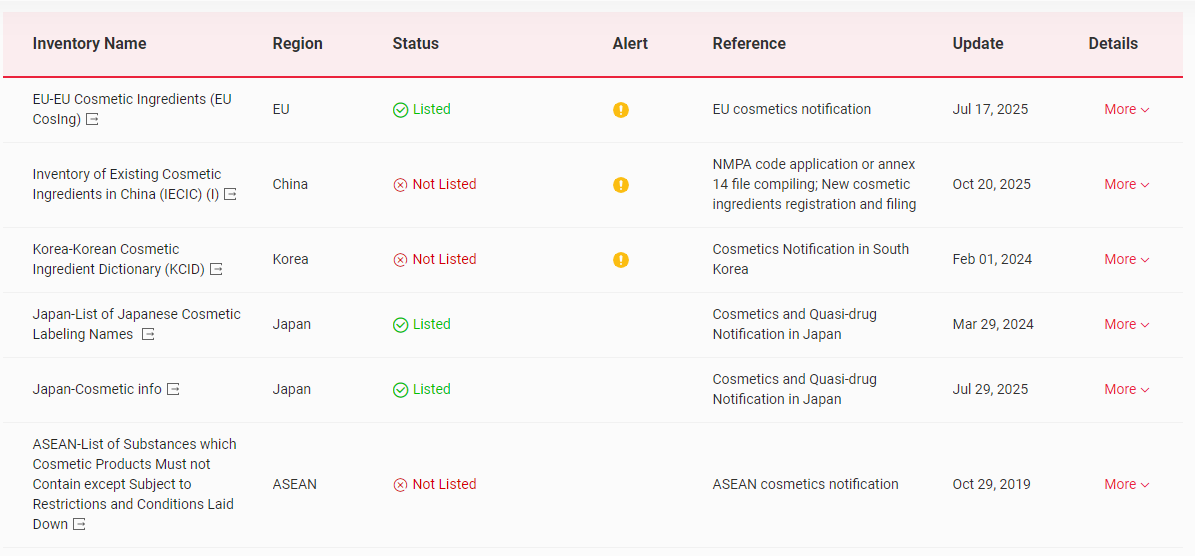This screenshot has width=1196, height=556.
Task: Click the Update column header
Action: 977,44
